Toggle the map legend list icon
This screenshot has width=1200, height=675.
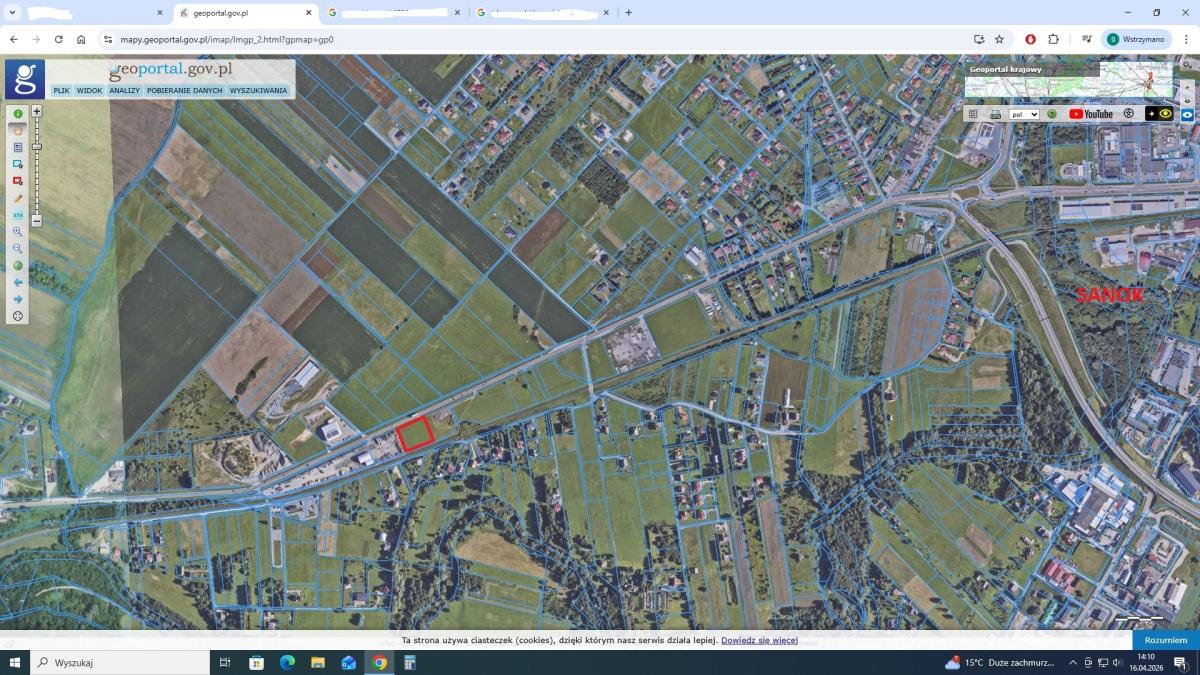tap(973, 114)
